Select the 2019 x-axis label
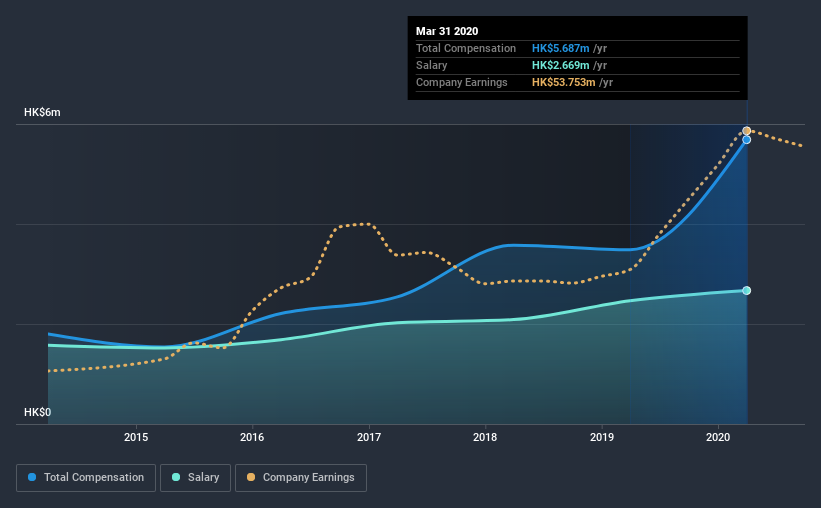Image resolution: width=821 pixels, height=508 pixels. click(x=602, y=437)
